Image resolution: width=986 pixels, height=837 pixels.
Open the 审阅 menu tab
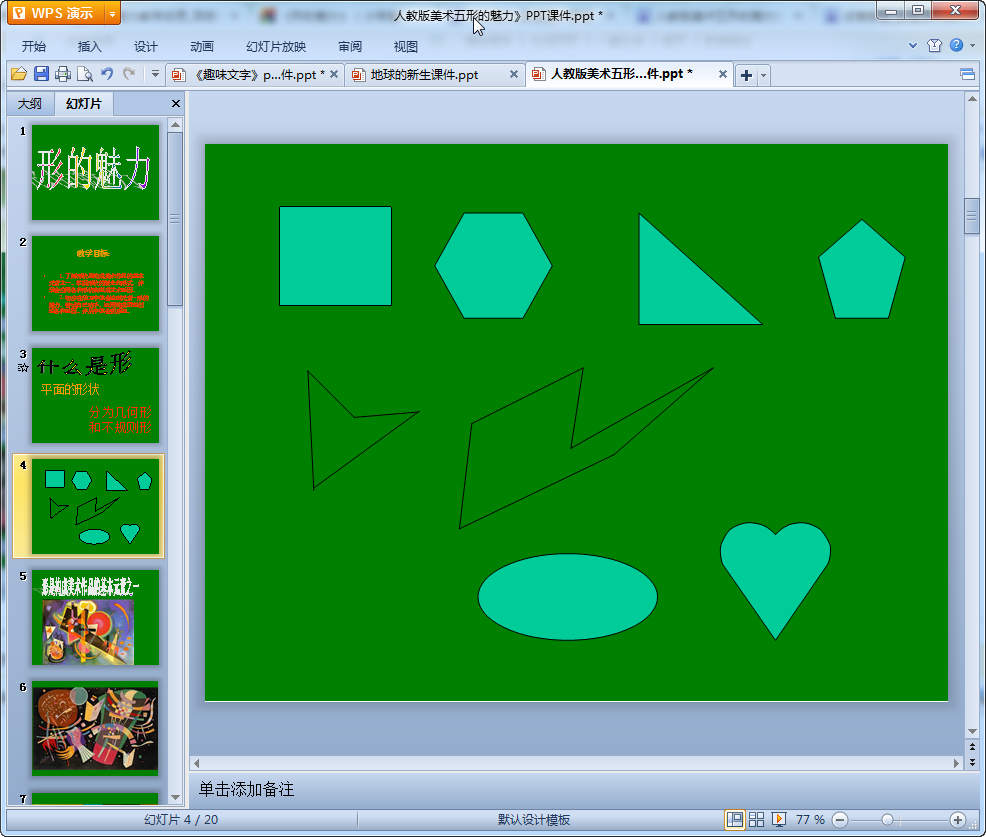(x=350, y=47)
